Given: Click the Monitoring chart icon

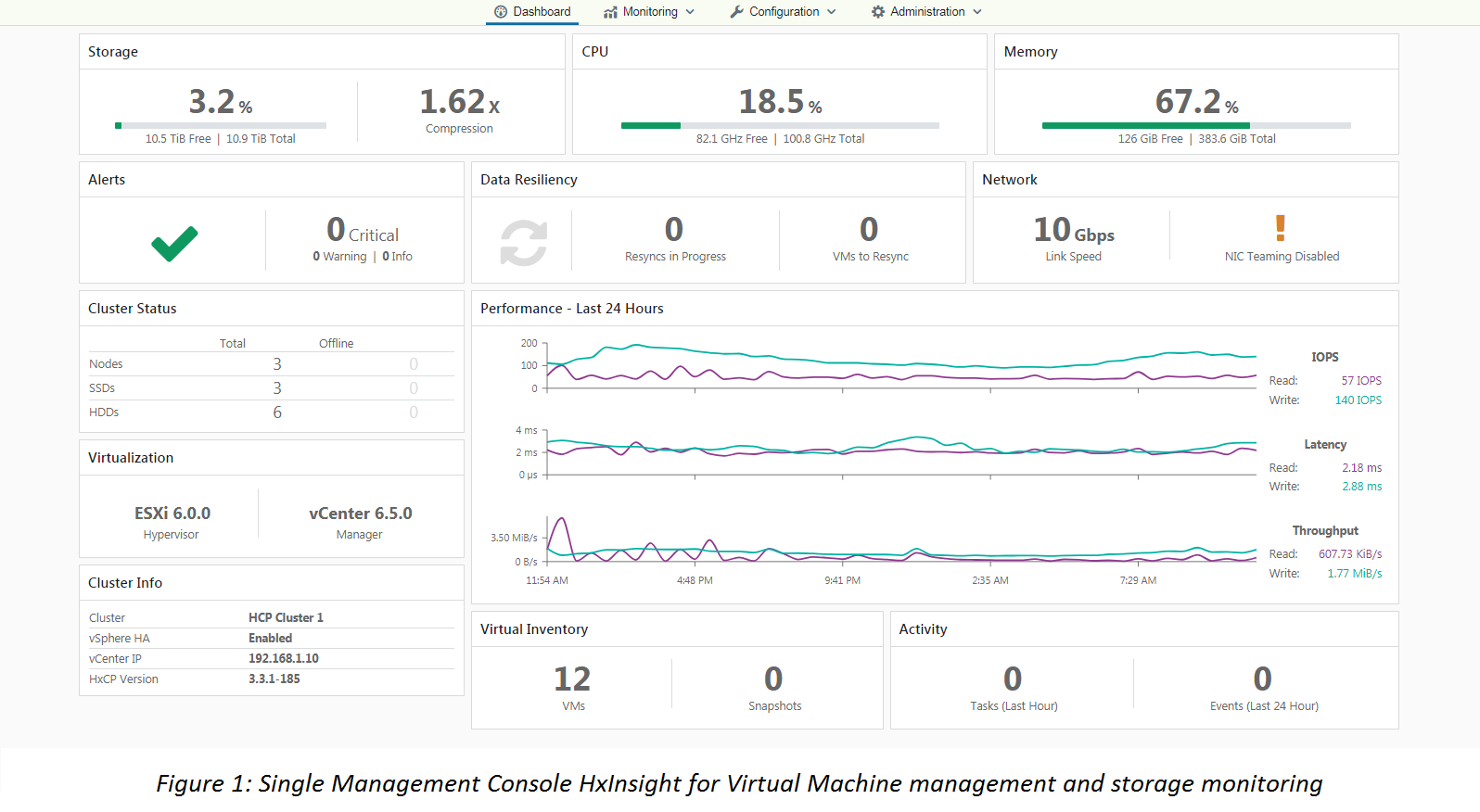Looking at the screenshot, I should 610,12.
